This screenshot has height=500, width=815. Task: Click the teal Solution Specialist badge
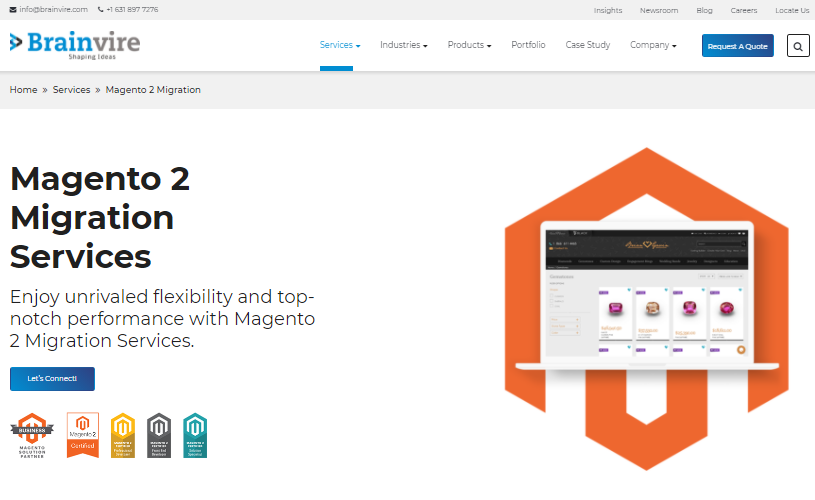(x=195, y=435)
